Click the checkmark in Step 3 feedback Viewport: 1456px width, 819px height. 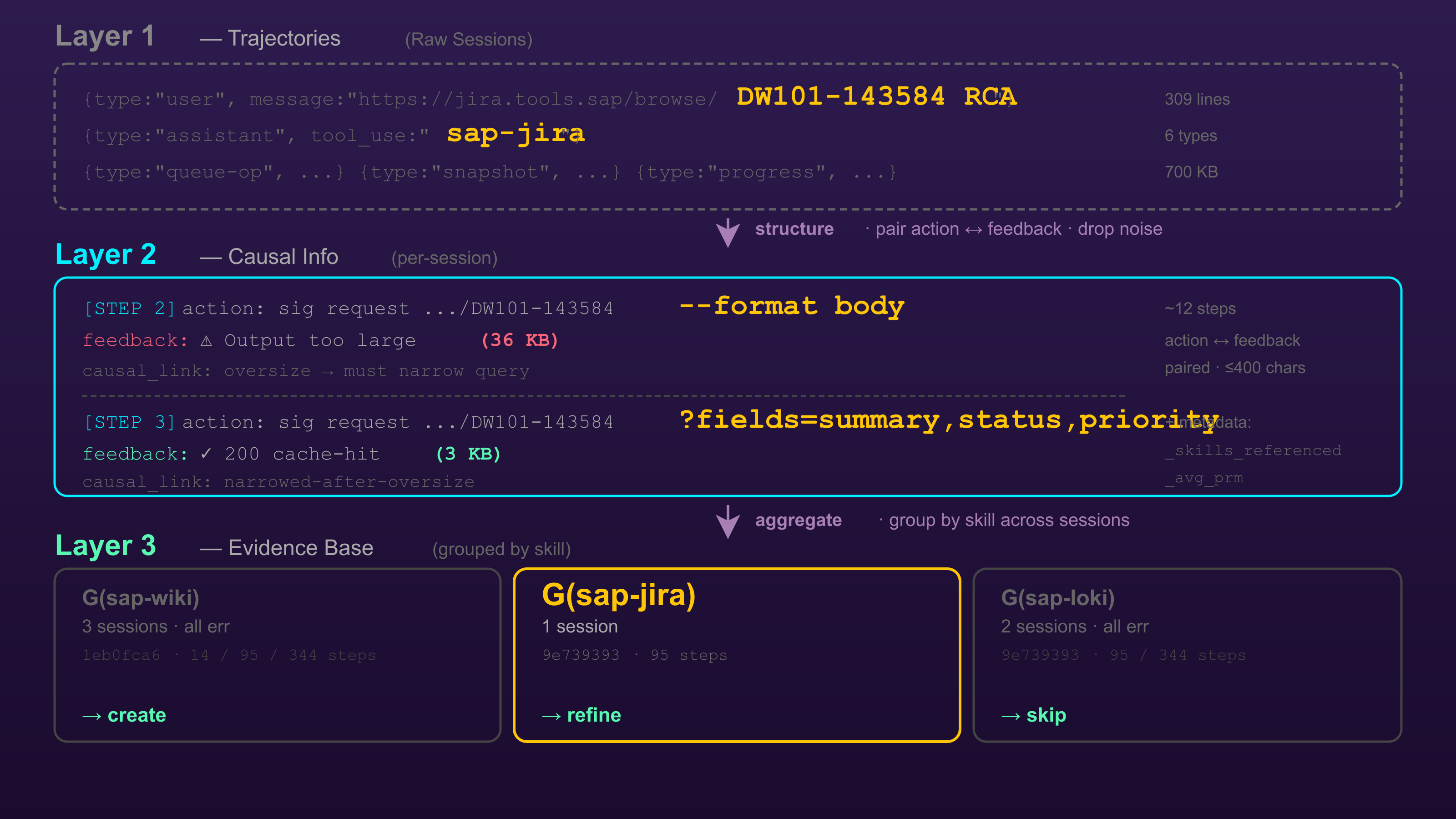tap(206, 453)
